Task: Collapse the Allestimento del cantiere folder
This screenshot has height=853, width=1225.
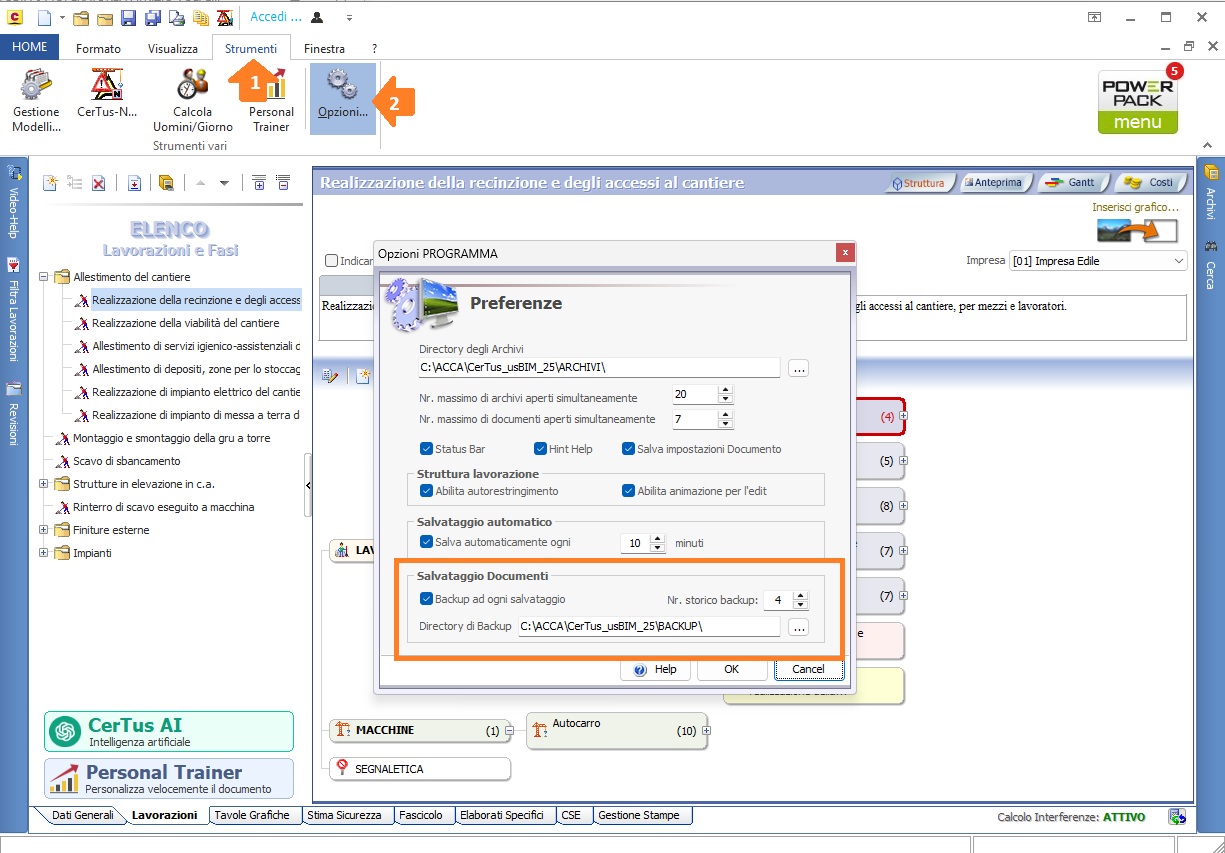Action: 44,277
